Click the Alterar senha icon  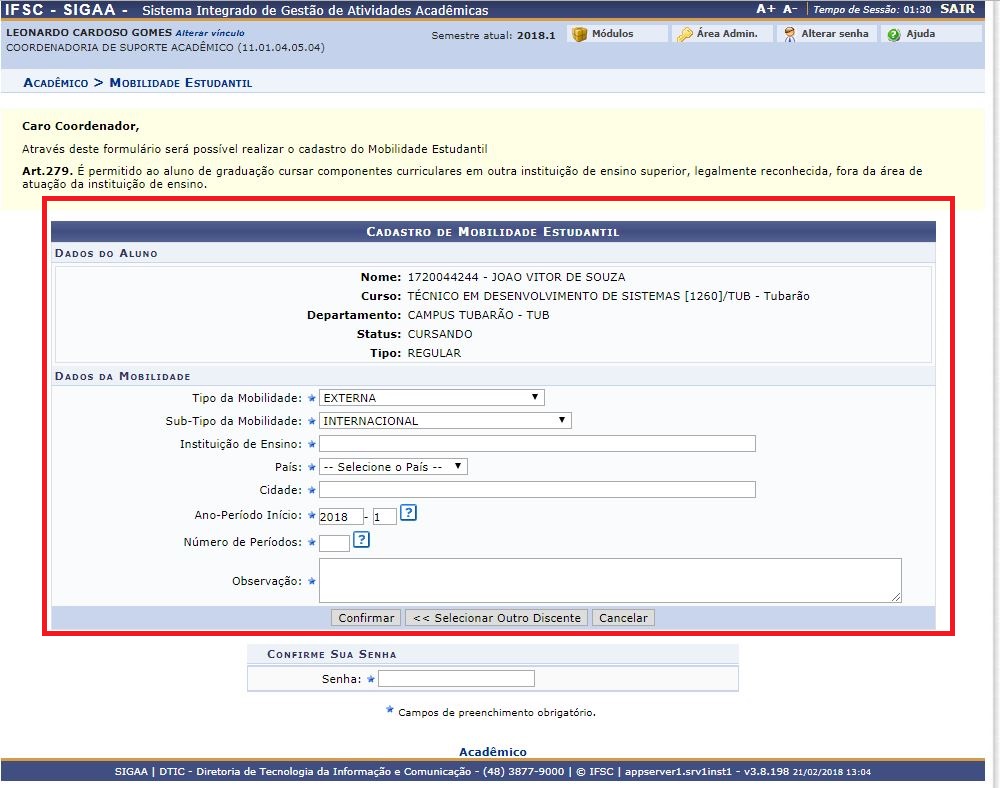coord(790,34)
